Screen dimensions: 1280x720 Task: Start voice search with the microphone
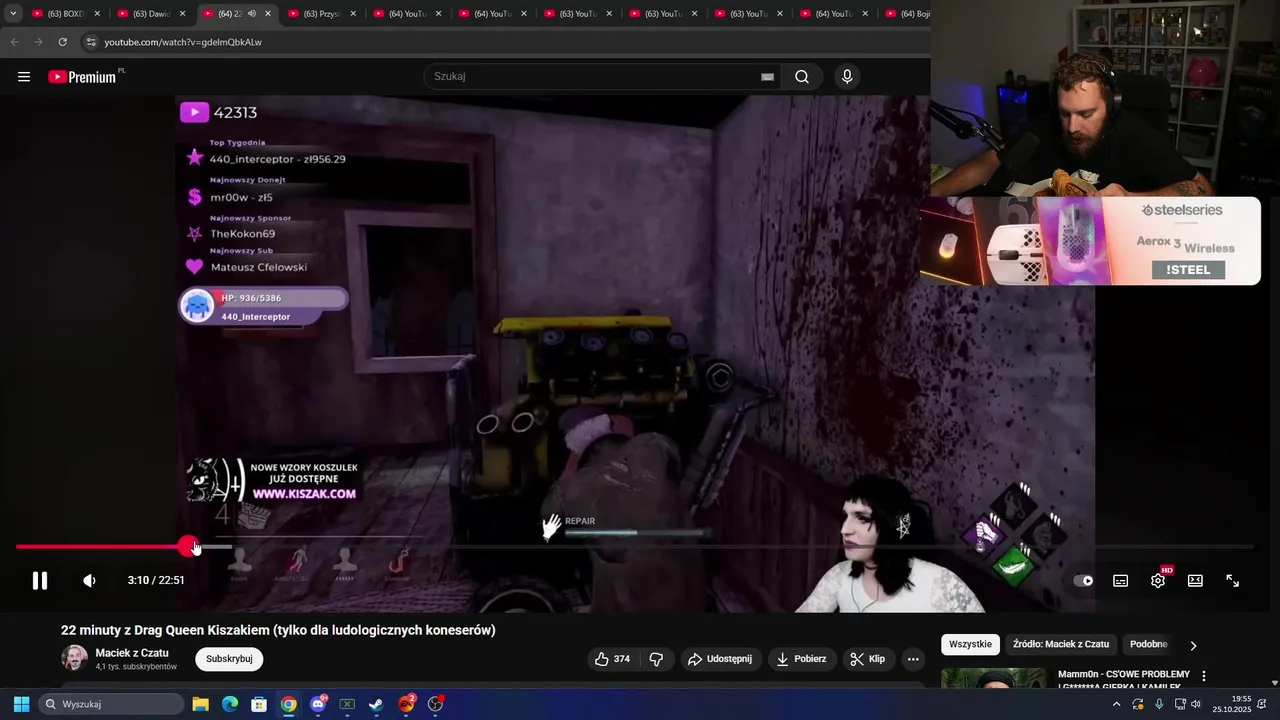click(847, 77)
